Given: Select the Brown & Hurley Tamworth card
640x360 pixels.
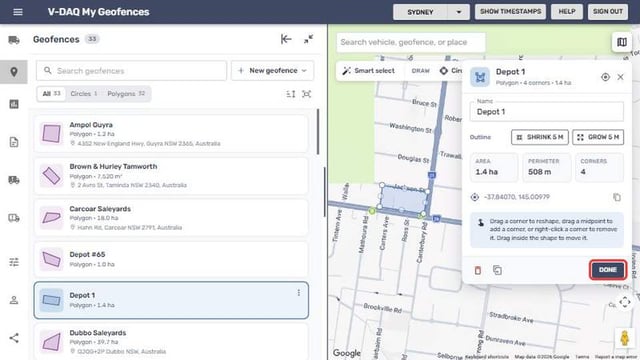Looking at the screenshot, I should [171, 176].
